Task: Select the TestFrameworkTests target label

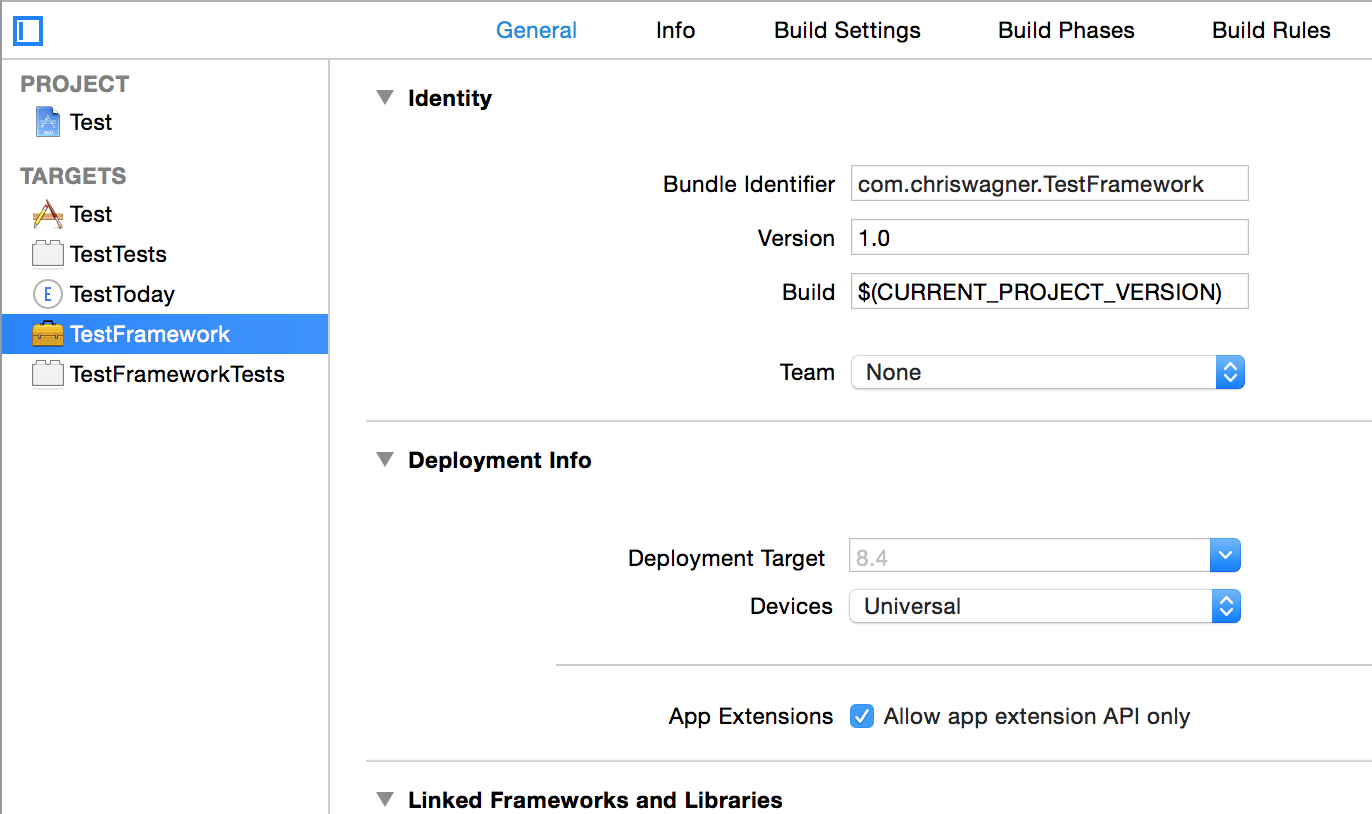Action: coord(177,374)
